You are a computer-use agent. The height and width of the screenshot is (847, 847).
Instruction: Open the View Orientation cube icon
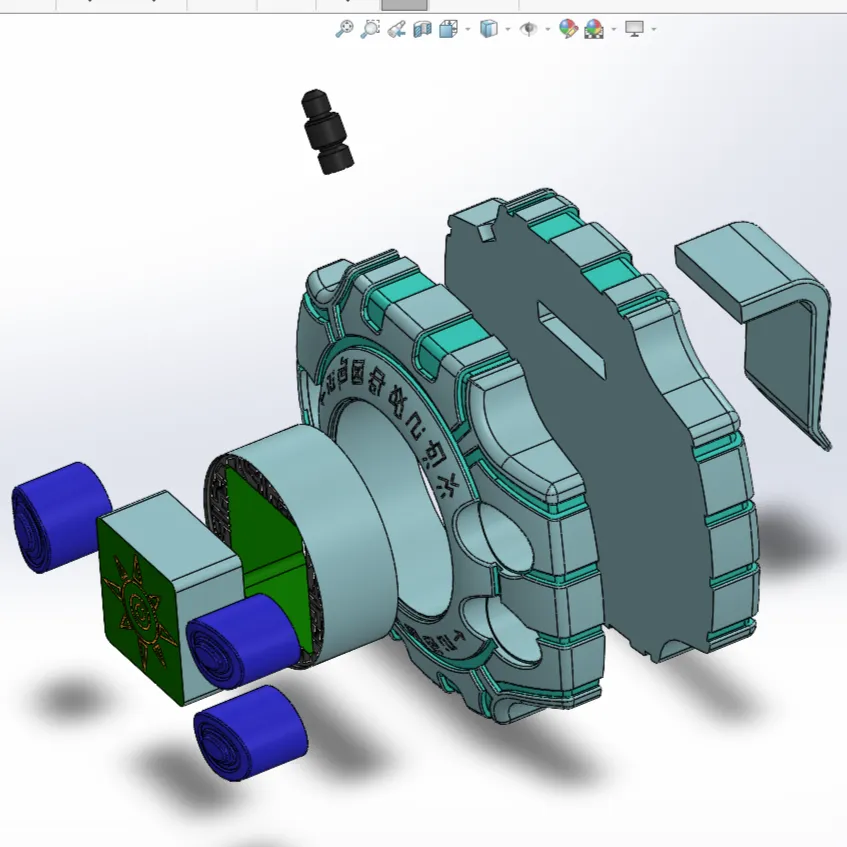(x=448, y=29)
